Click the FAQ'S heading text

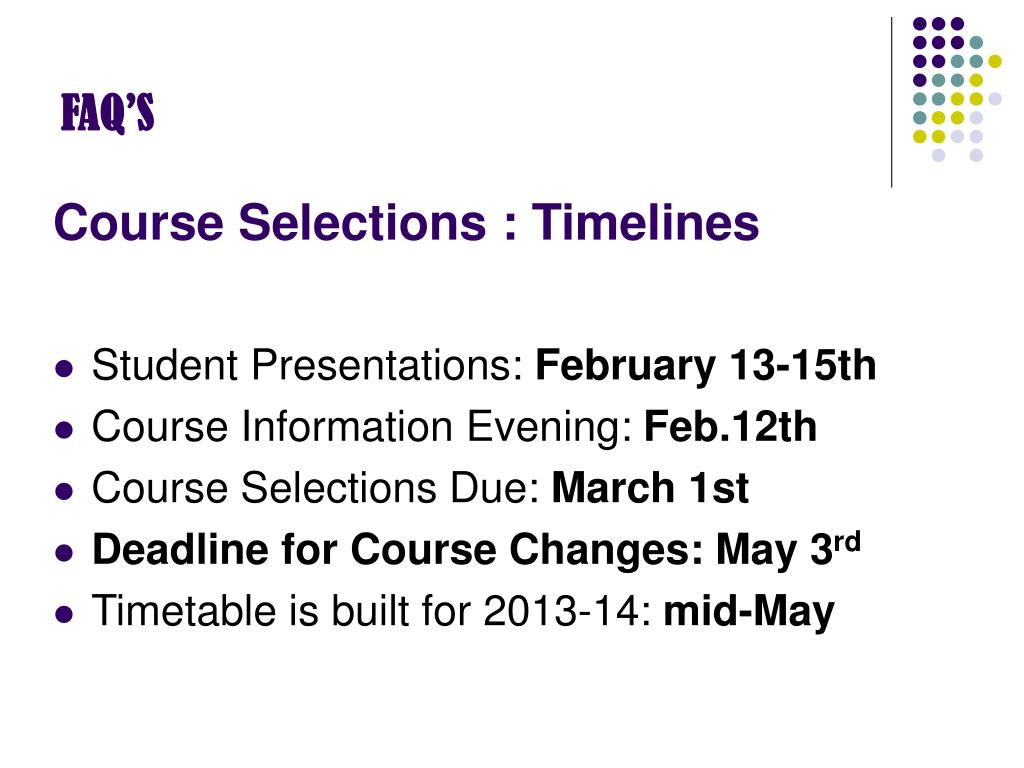click(x=108, y=114)
